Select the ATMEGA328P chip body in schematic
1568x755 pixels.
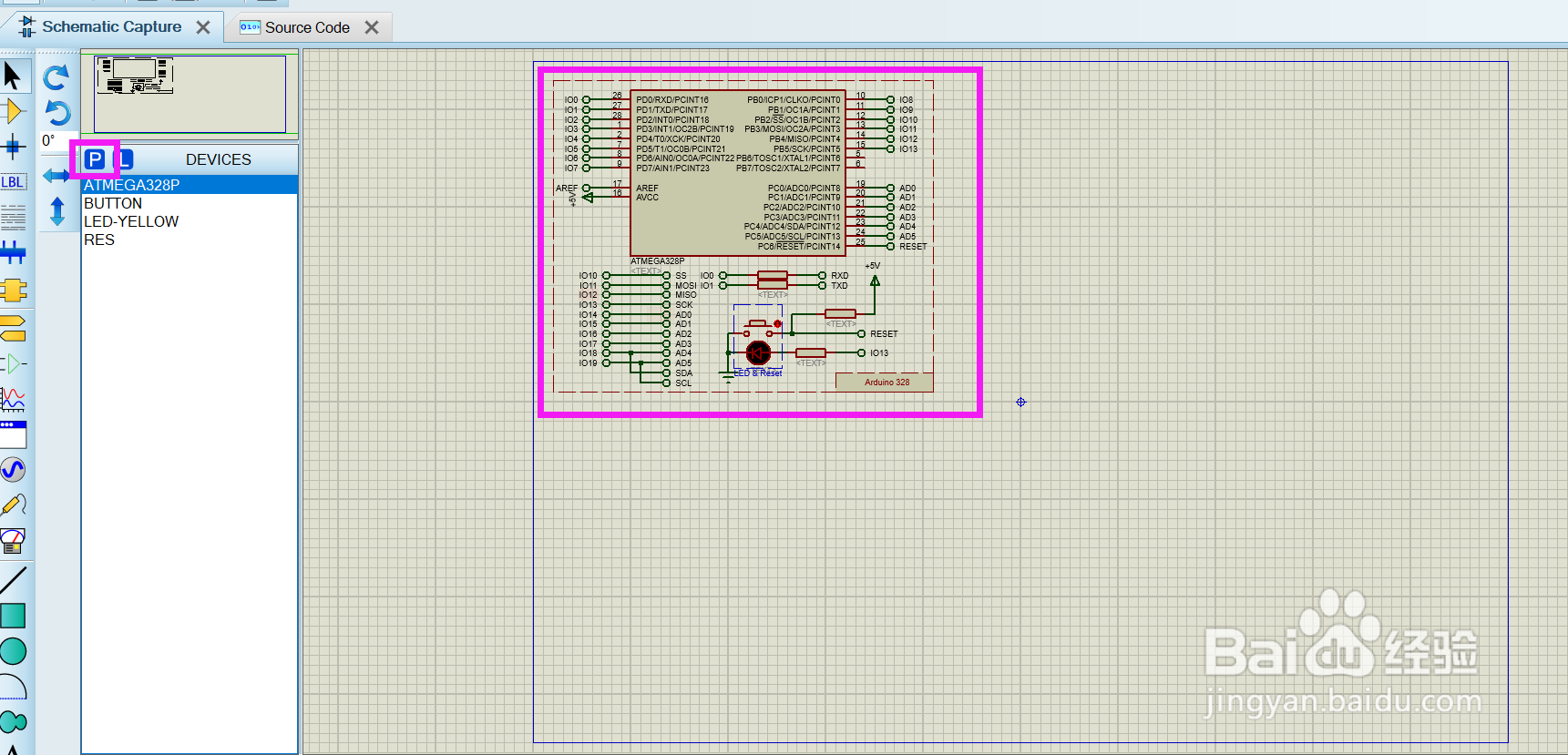[x=738, y=173]
